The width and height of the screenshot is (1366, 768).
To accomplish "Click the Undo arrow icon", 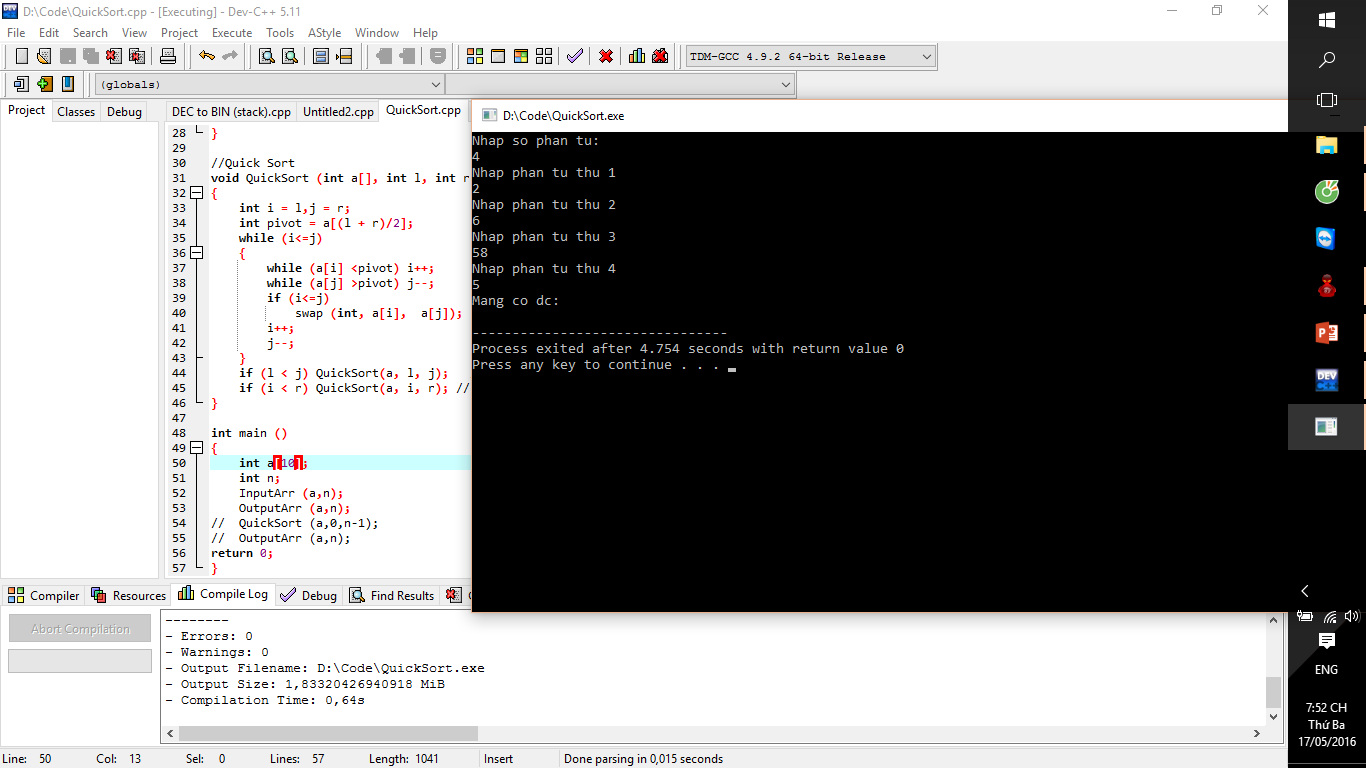I will [206, 56].
